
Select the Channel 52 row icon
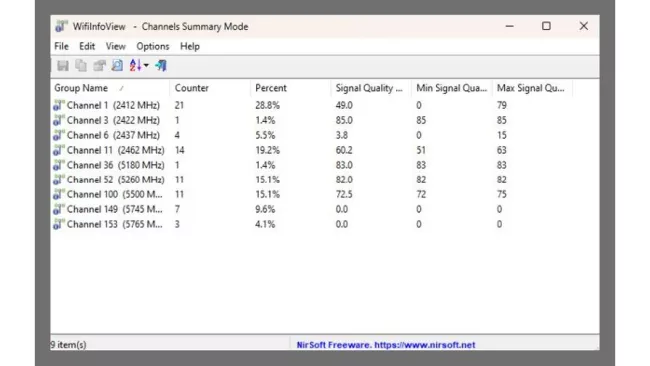pos(58,179)
